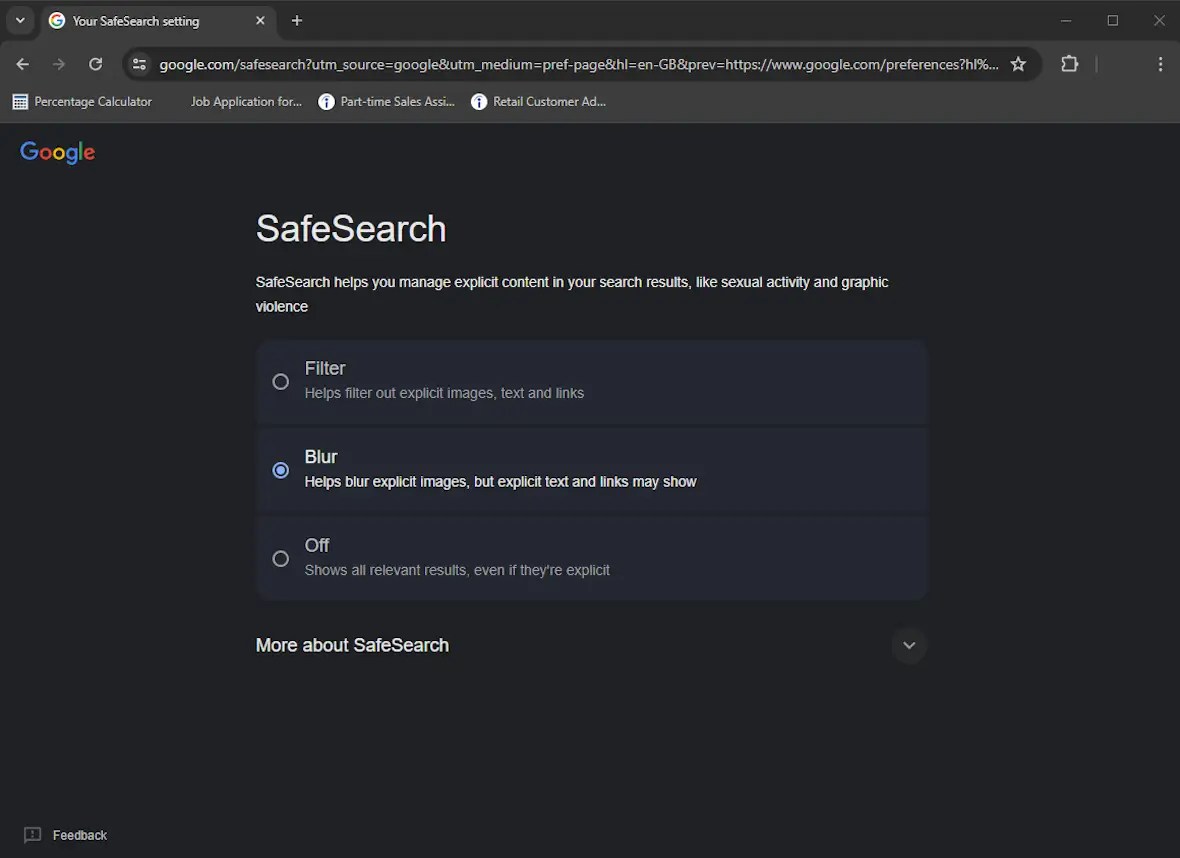The width and height of the screenshot is (1180, 858).
Task: Turn SafeSearch Off
Action: pos(280,558)
